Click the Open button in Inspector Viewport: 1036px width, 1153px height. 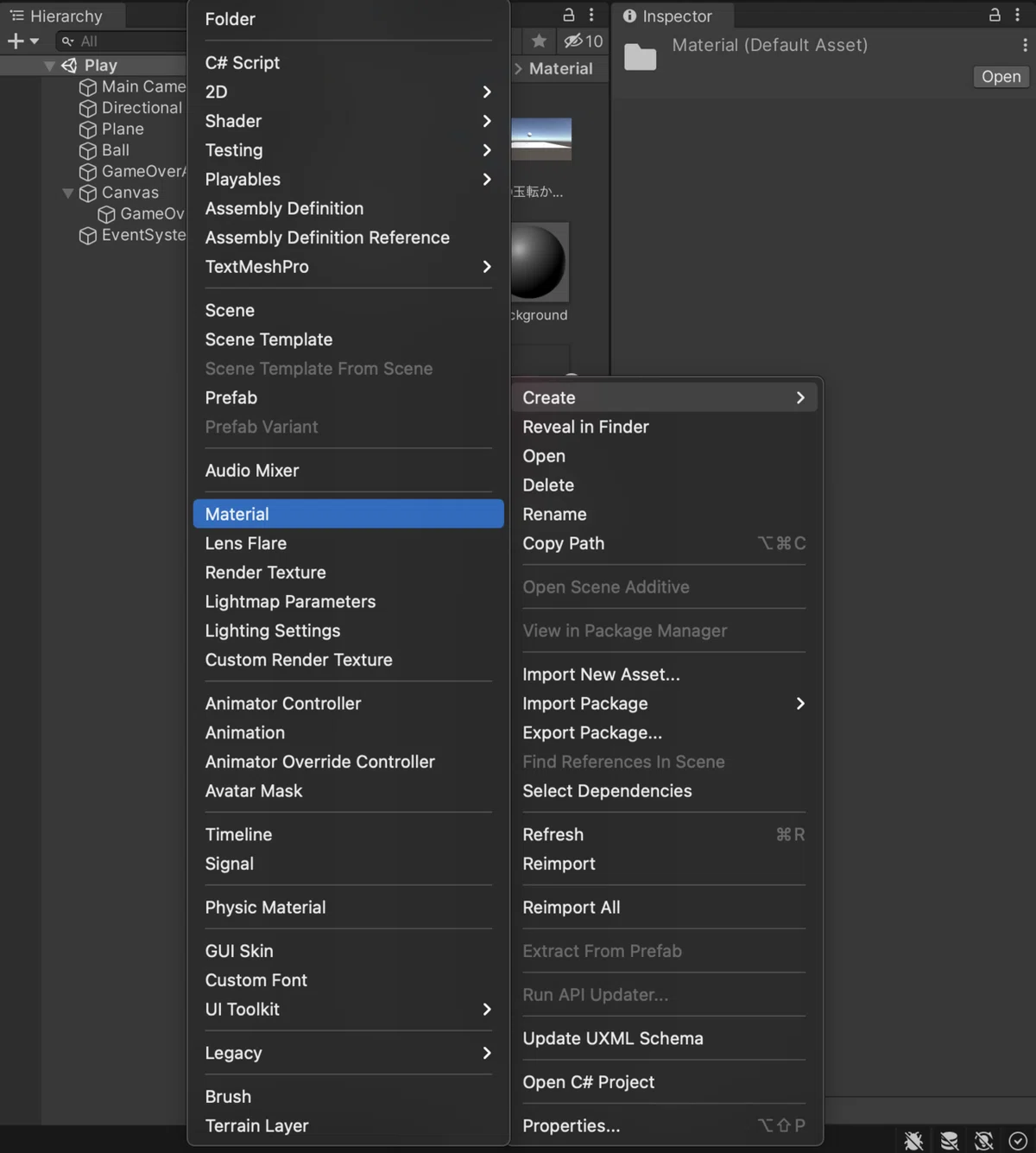tap(1001, 77)
